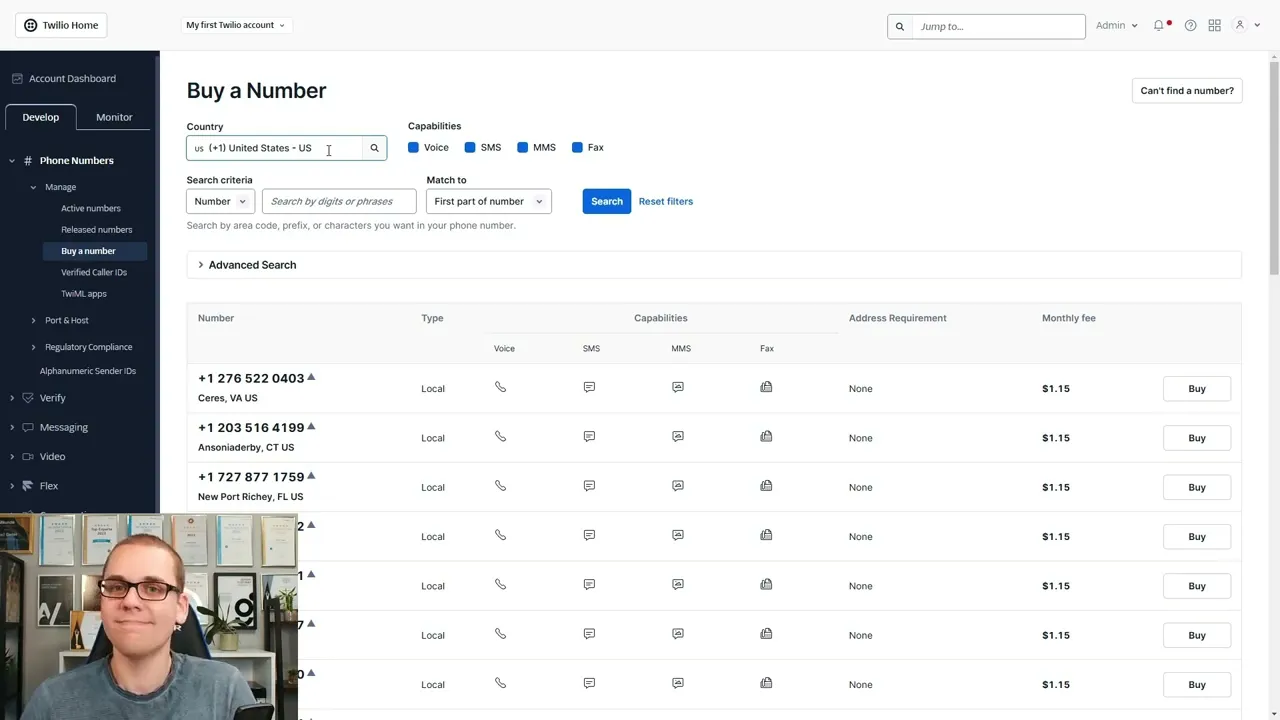Click the Country input field
This screenshot has width=1280, height=720.
coord(275,148)
